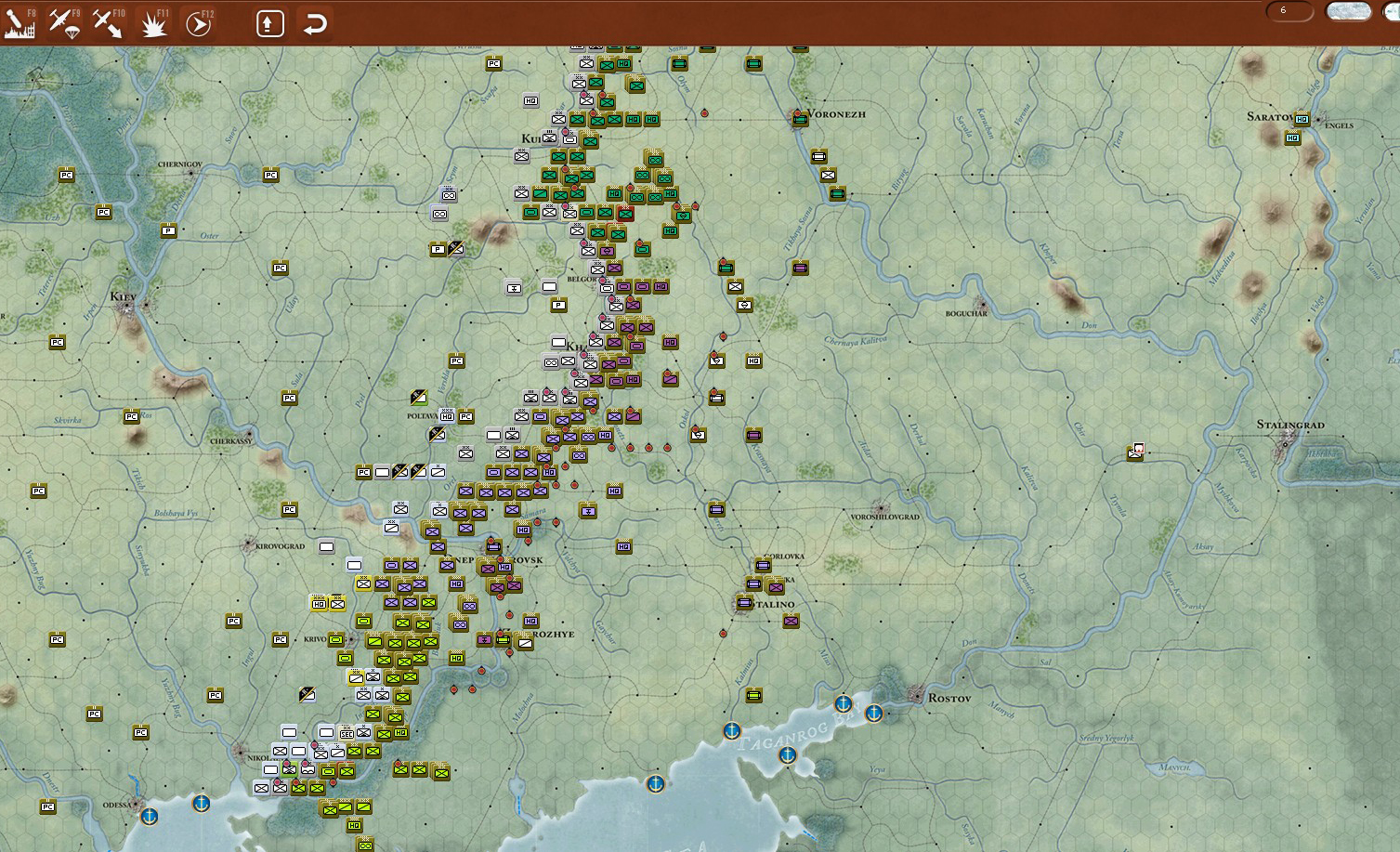Activate the F11 explosion mode icon
This screenshot has height=852, width=1400.
153,23
